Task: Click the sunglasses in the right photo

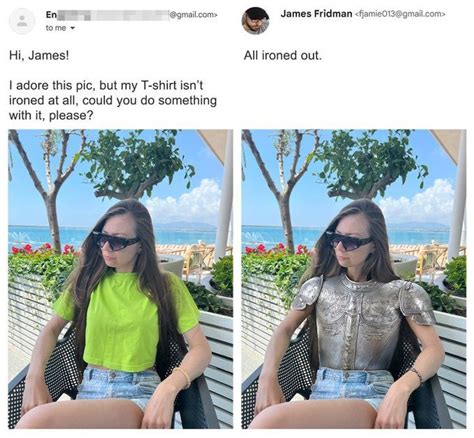Action: pos(350,241)
